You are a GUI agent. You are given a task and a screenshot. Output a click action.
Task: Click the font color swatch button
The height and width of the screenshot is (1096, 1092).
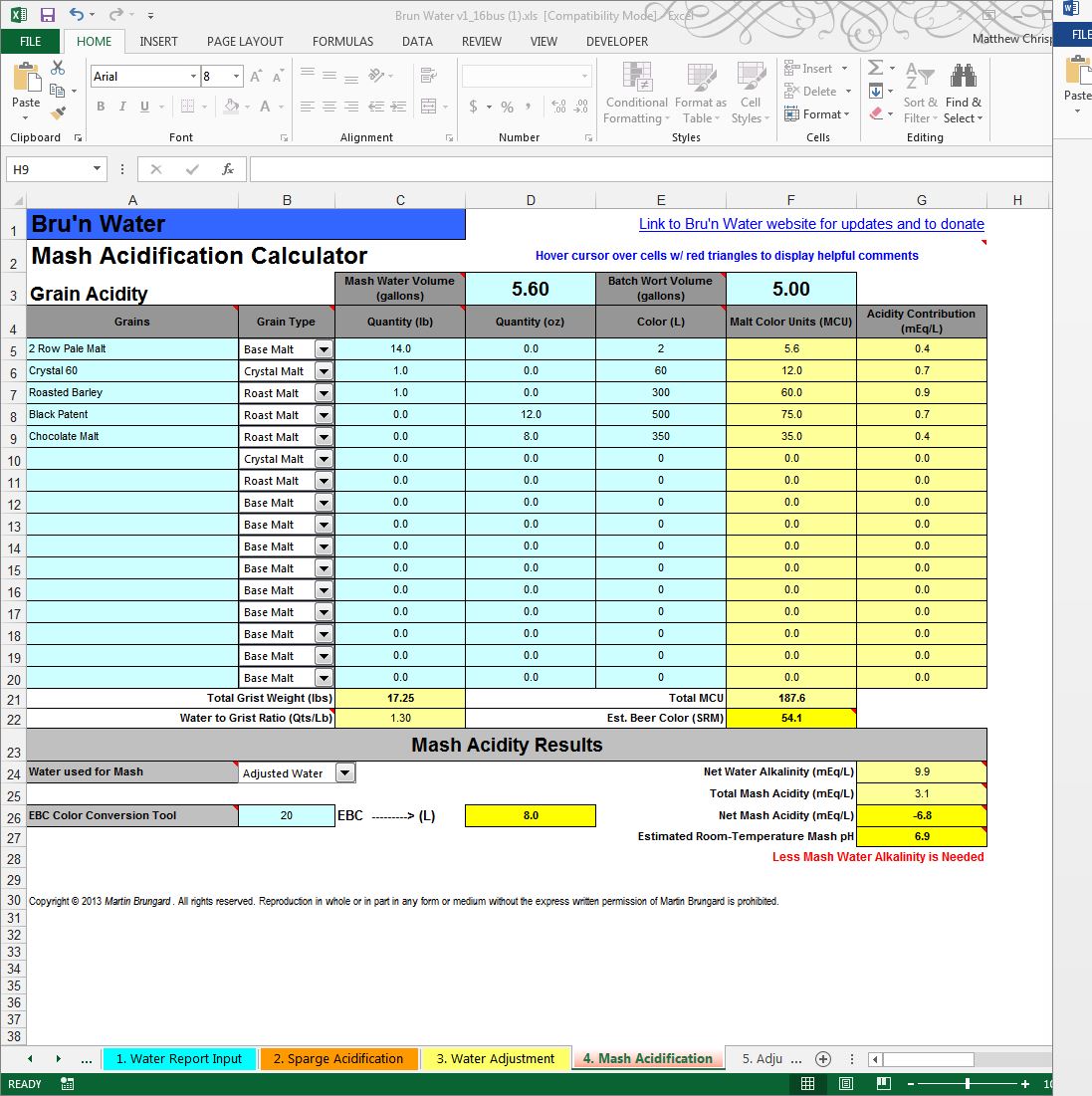click(x=266, y=107)
